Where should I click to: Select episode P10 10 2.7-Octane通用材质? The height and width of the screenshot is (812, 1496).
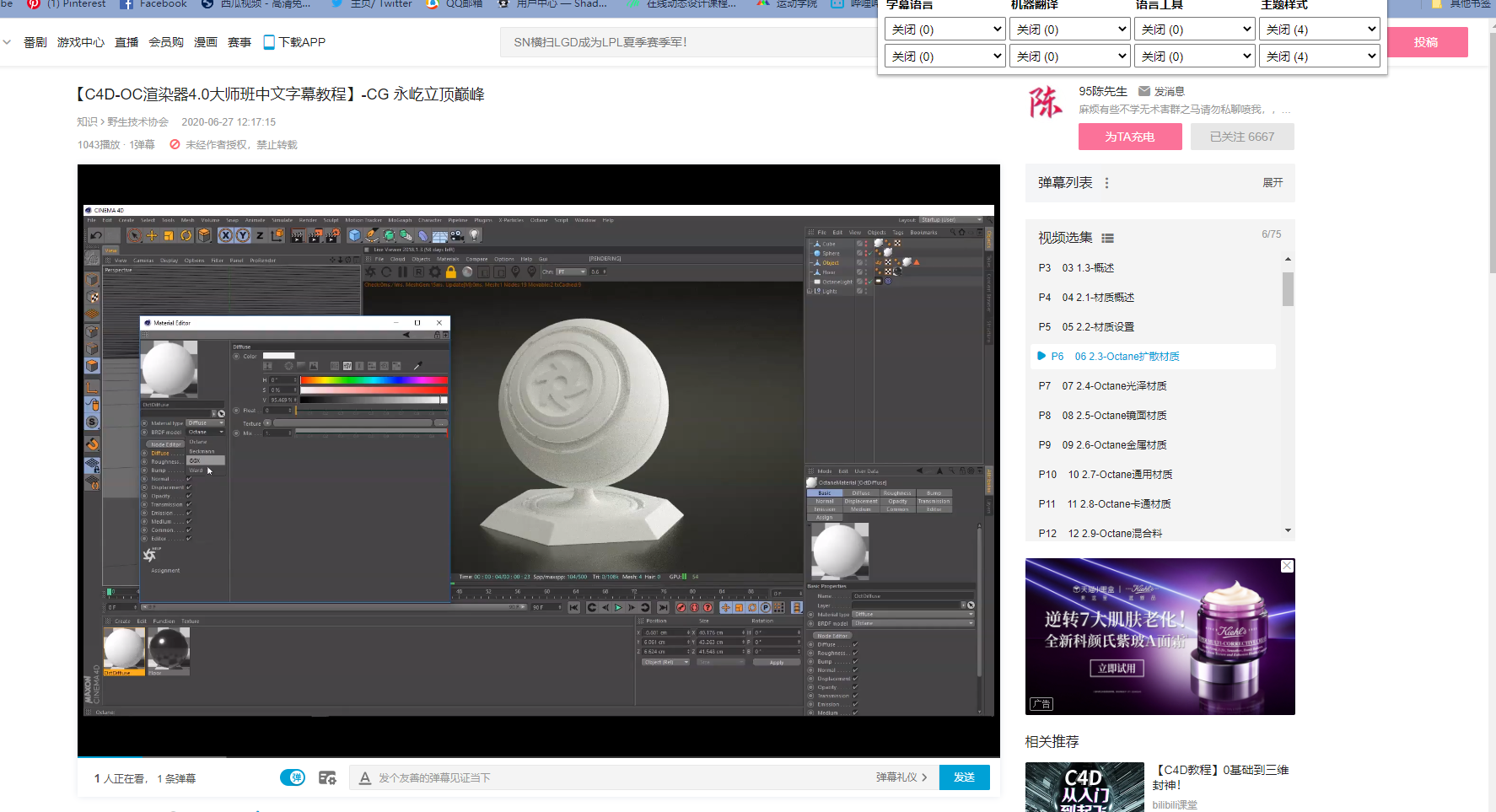click(x=1154, y=475)
